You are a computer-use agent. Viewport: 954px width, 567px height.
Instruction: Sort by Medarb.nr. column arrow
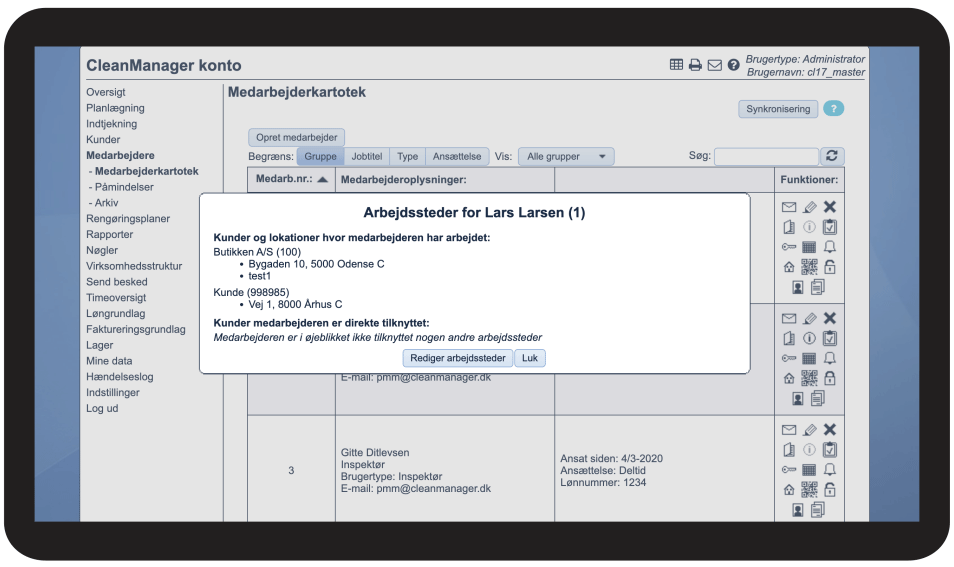coord(322,179)
